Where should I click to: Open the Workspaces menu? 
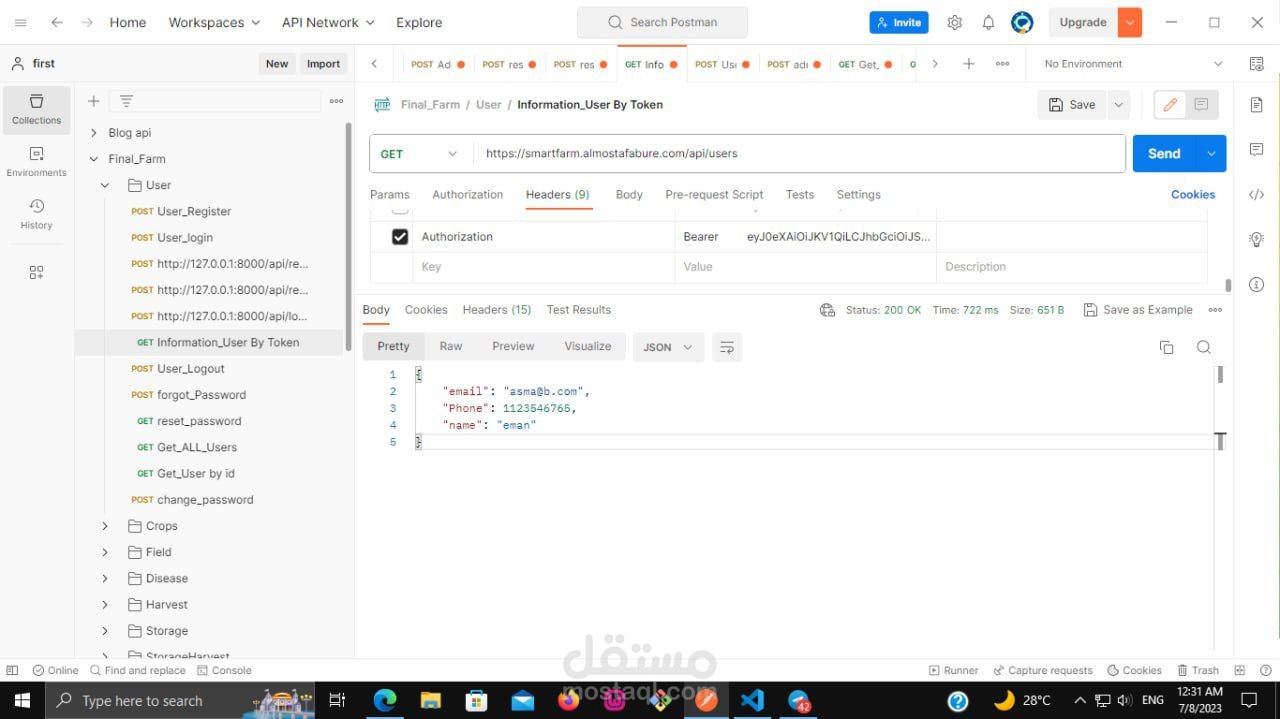pos(214,22)
